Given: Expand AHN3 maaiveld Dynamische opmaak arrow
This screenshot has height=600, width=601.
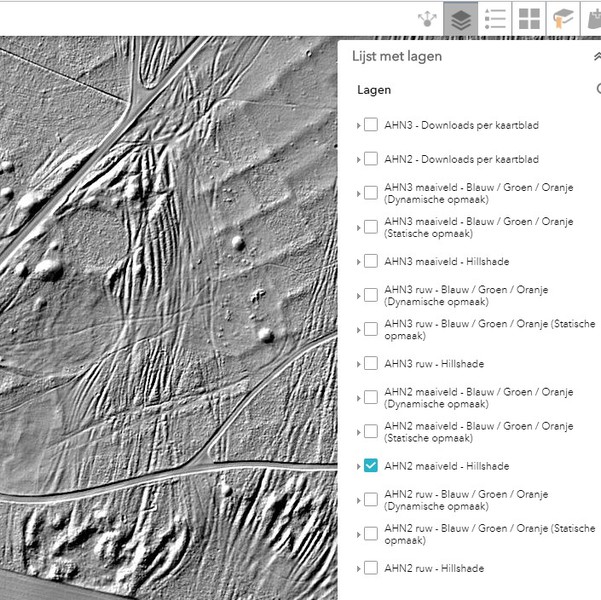Looking at the screenshot, I should (358, 194).
